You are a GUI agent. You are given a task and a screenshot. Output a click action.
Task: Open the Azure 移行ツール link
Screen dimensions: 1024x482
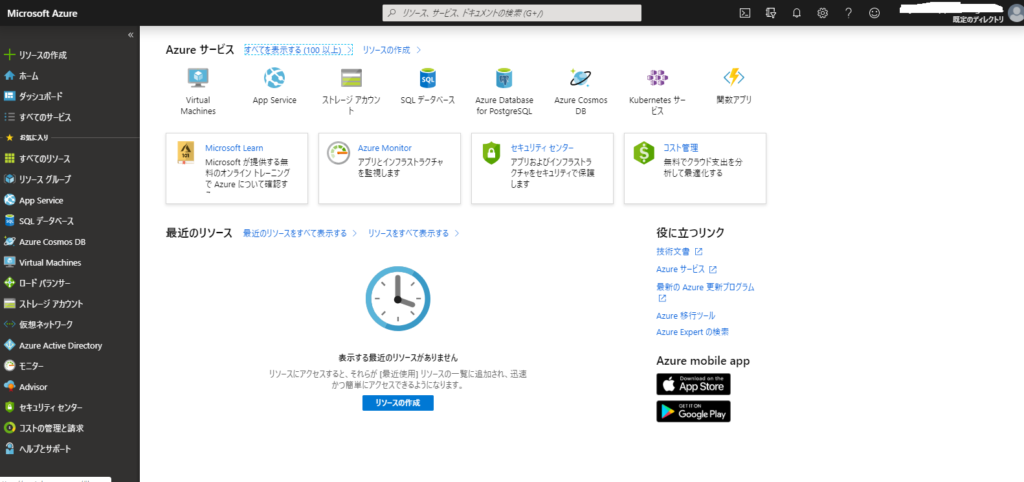pyautogui.click(x=686, y=315)
